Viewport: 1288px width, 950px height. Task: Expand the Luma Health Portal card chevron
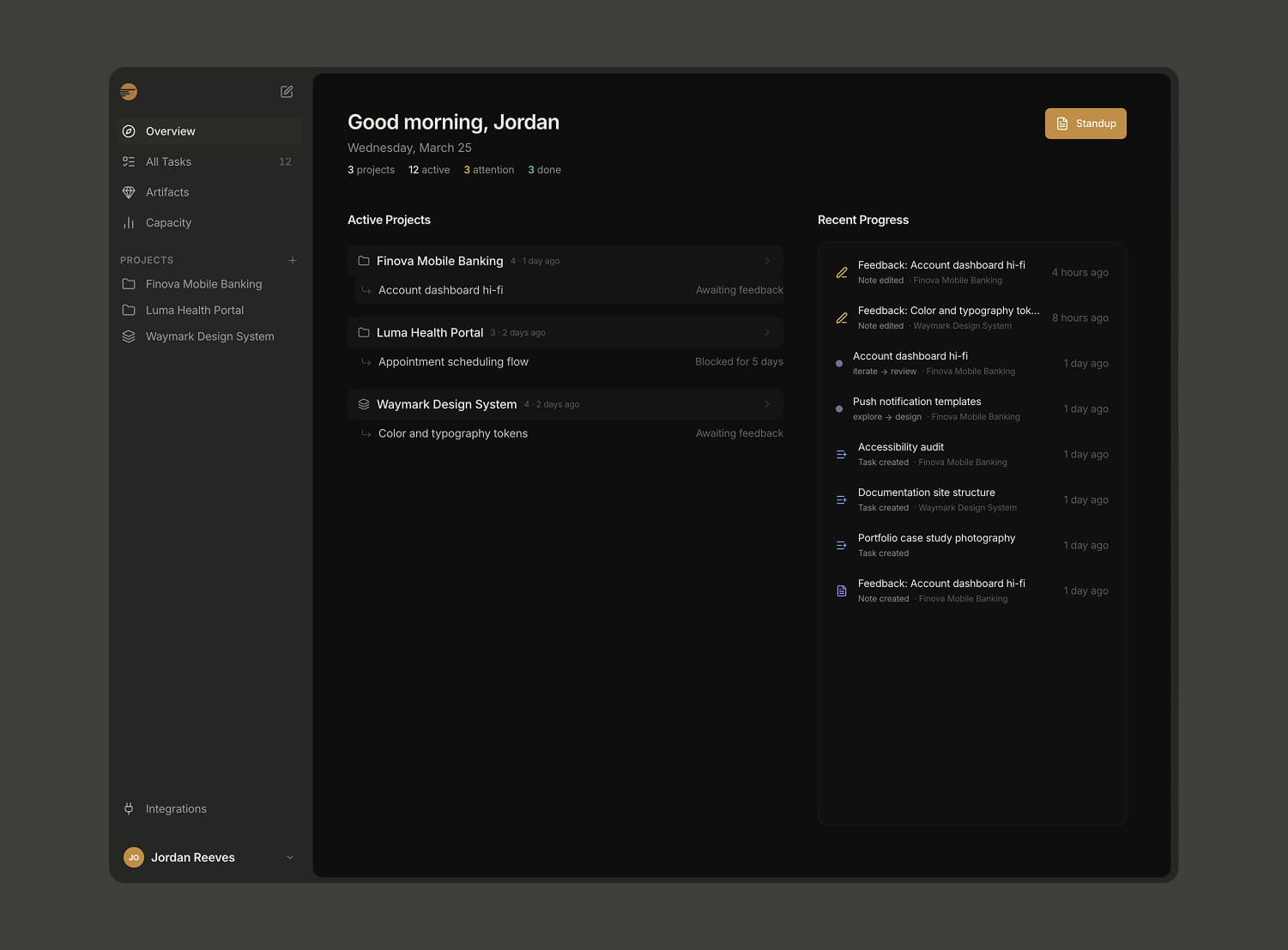tap(767, 332)
